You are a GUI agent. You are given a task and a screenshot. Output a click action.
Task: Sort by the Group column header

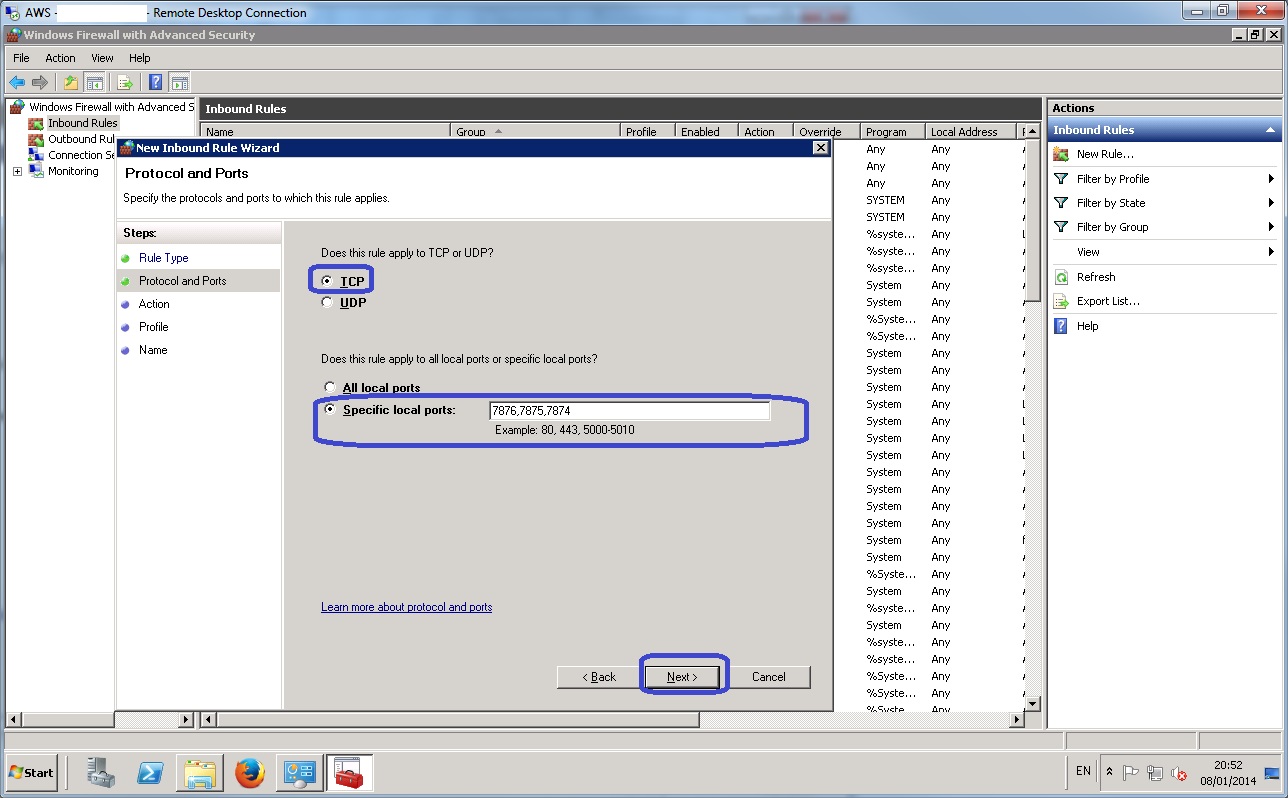(x=535, y=131)
